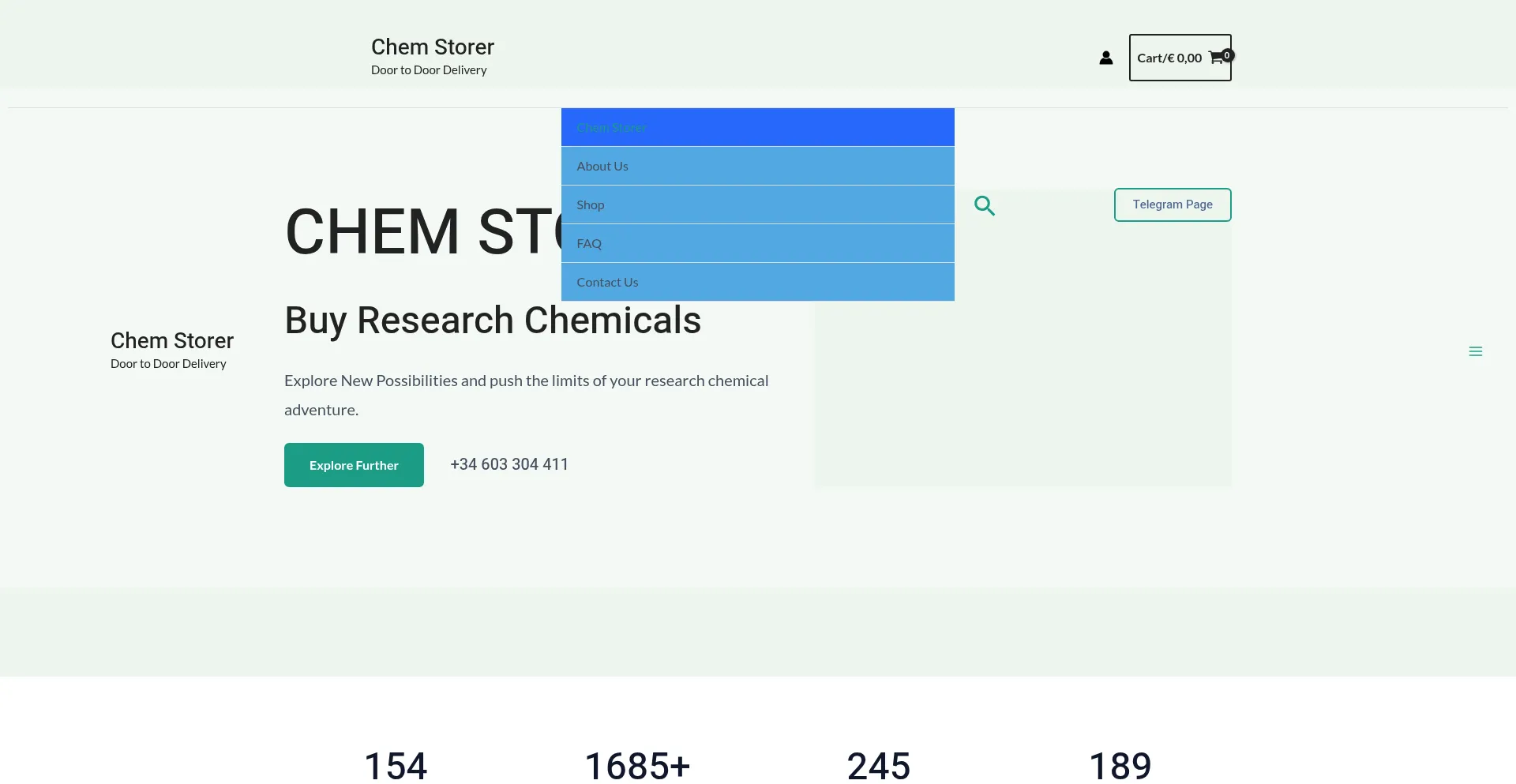Click the Chem Storer title in top header

click(433, 47)
